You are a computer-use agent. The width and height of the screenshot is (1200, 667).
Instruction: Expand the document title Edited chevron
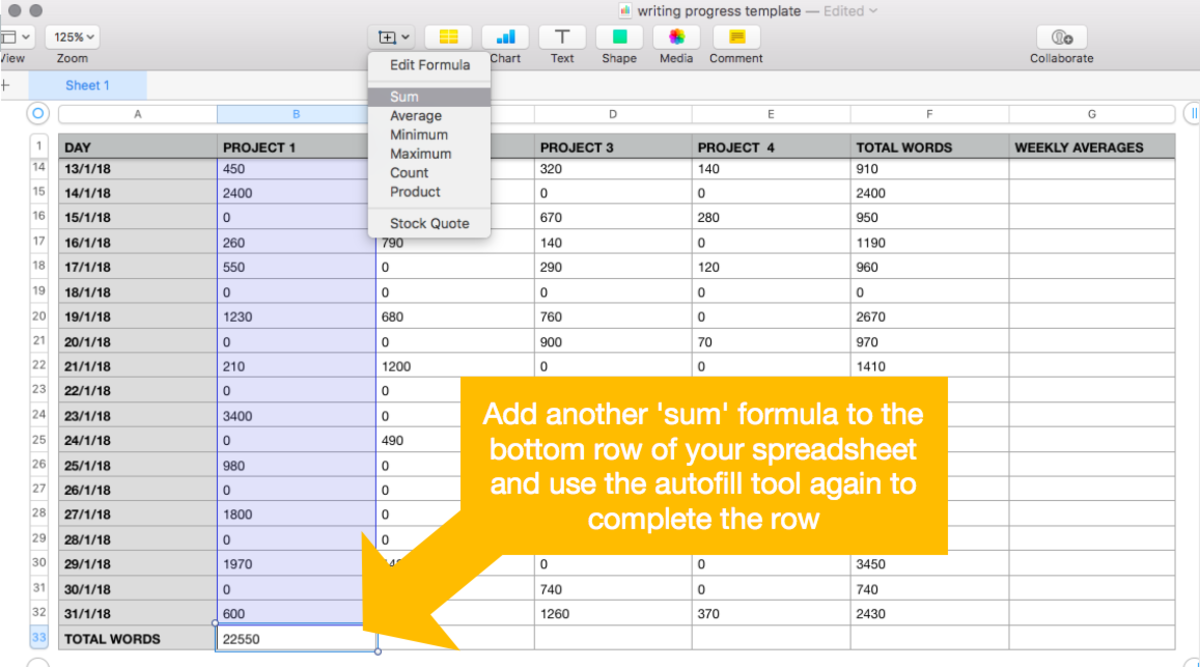[873, 11]
